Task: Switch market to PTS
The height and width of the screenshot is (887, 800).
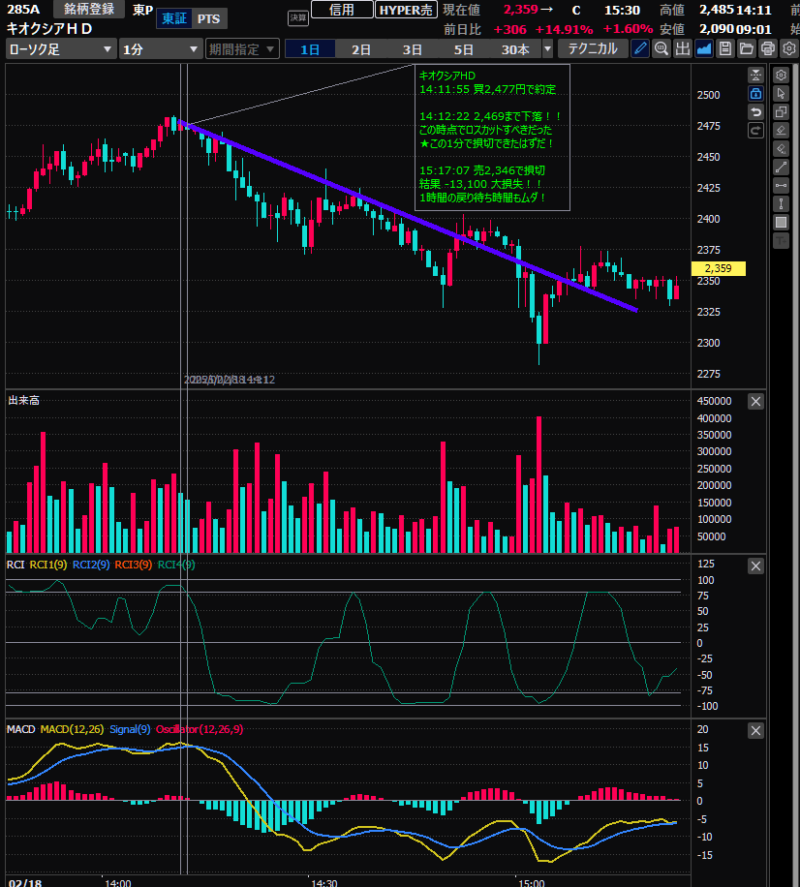Action: click(x=209, y=19)
